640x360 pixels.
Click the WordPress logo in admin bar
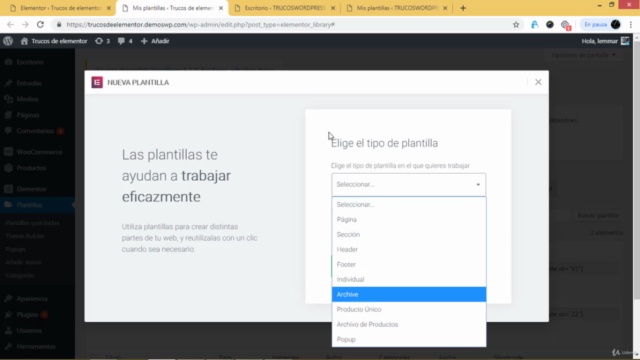point(8,41)
